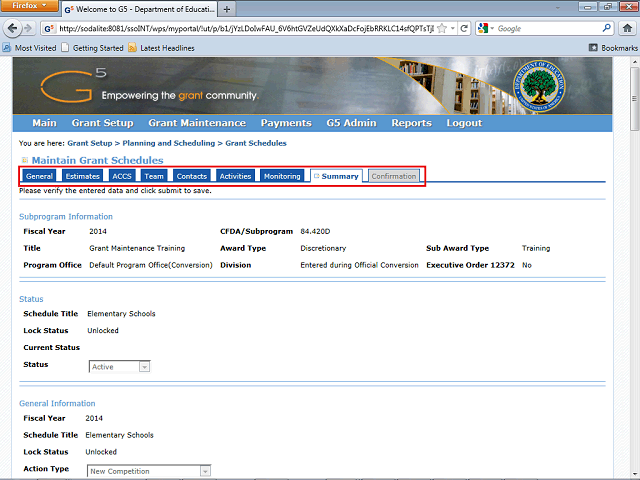Switch to the Contacts tab
640x480 pixels.
[x=192, y=176]
